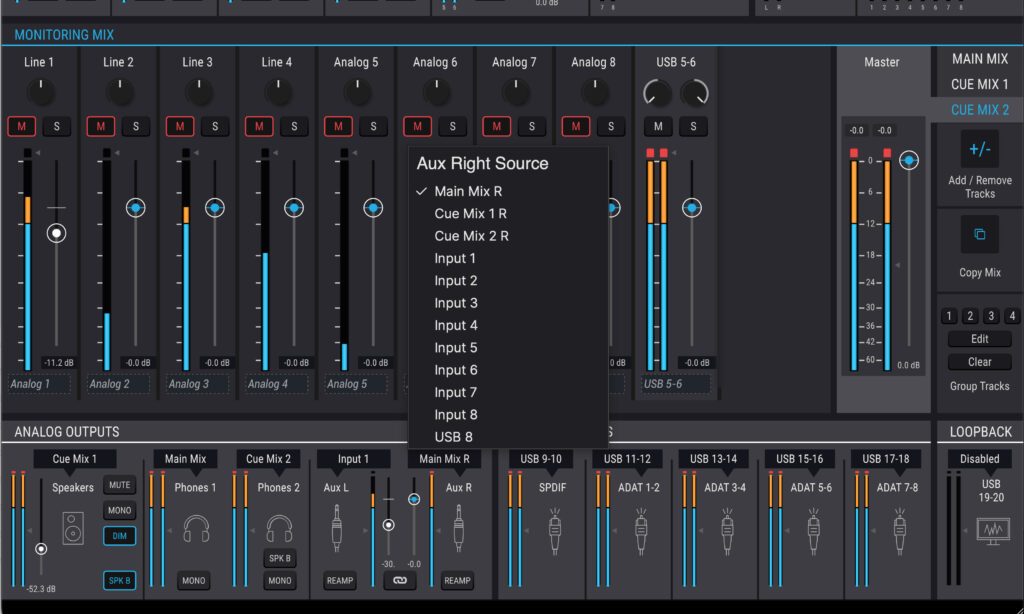1024x614 pixels.
Task: Open the Cue Mix 1 speakers source dropdown
Action: 74,459
